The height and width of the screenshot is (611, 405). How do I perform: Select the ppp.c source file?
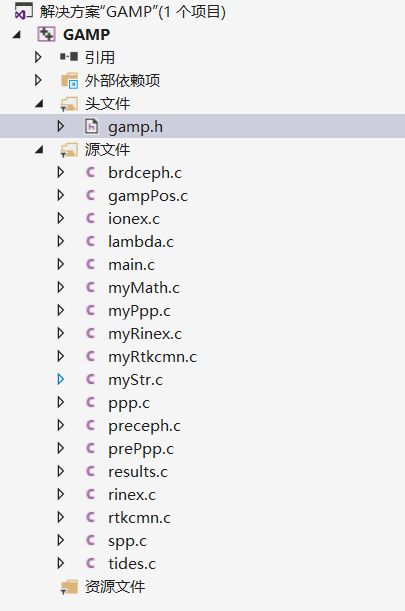129,403
